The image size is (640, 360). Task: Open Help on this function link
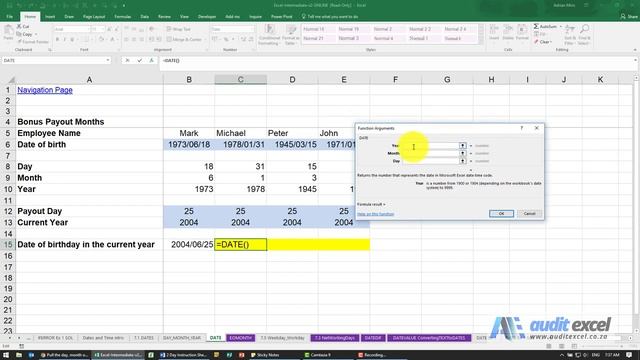tap(376, 214)
